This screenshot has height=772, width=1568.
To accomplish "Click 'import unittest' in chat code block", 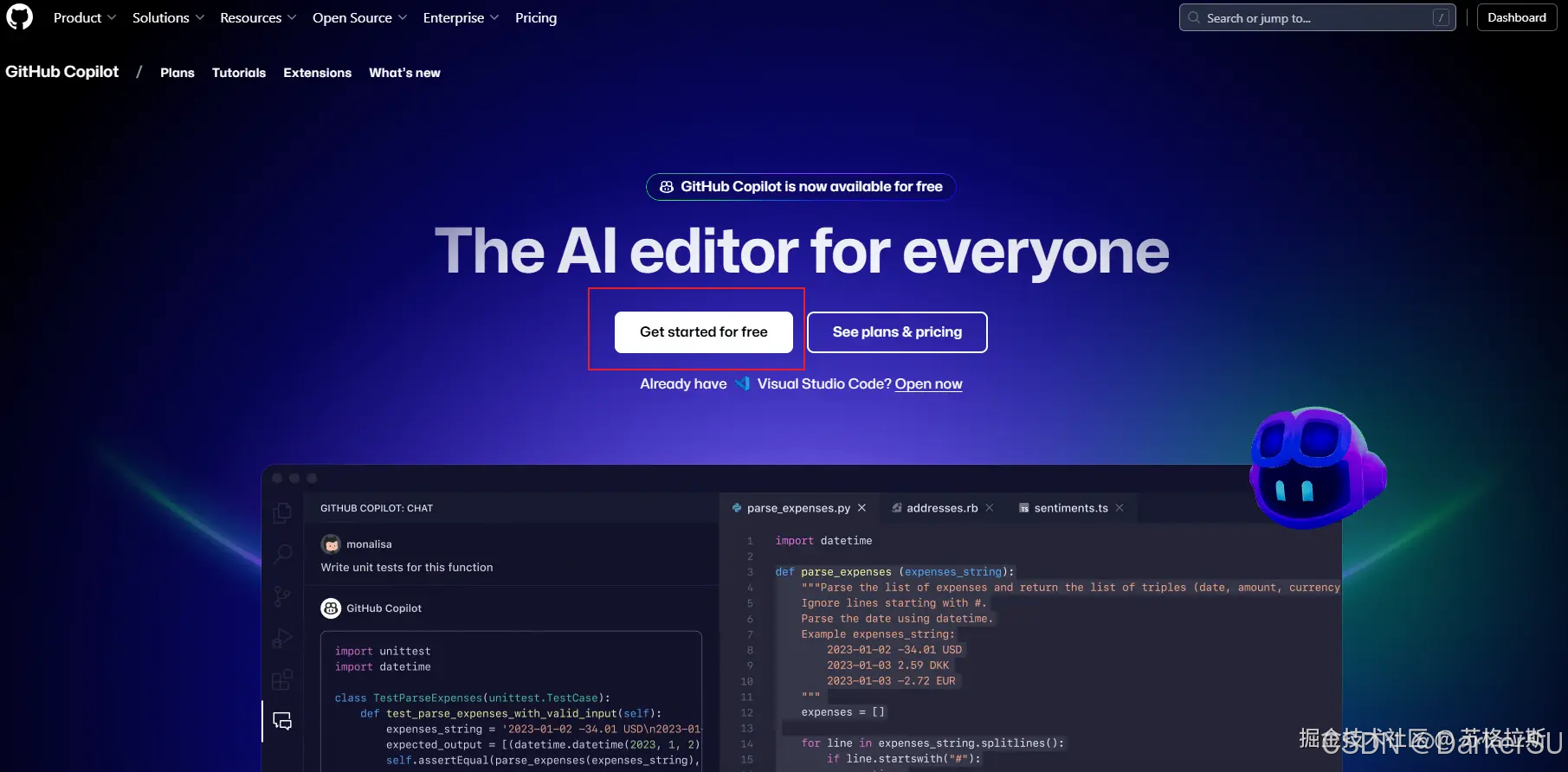I will tap(383, 652).
